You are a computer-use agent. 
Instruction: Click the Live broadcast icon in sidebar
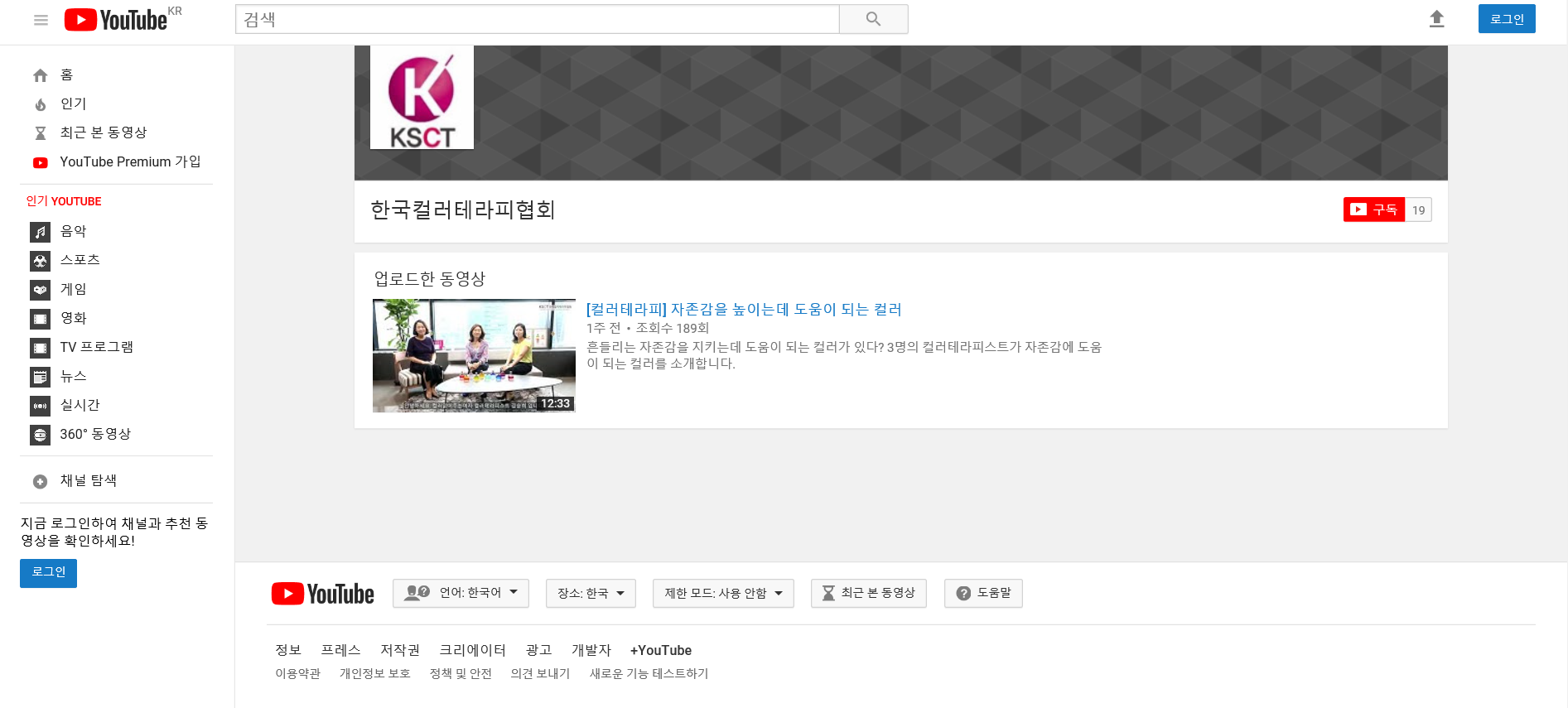(x=40, y=406)
